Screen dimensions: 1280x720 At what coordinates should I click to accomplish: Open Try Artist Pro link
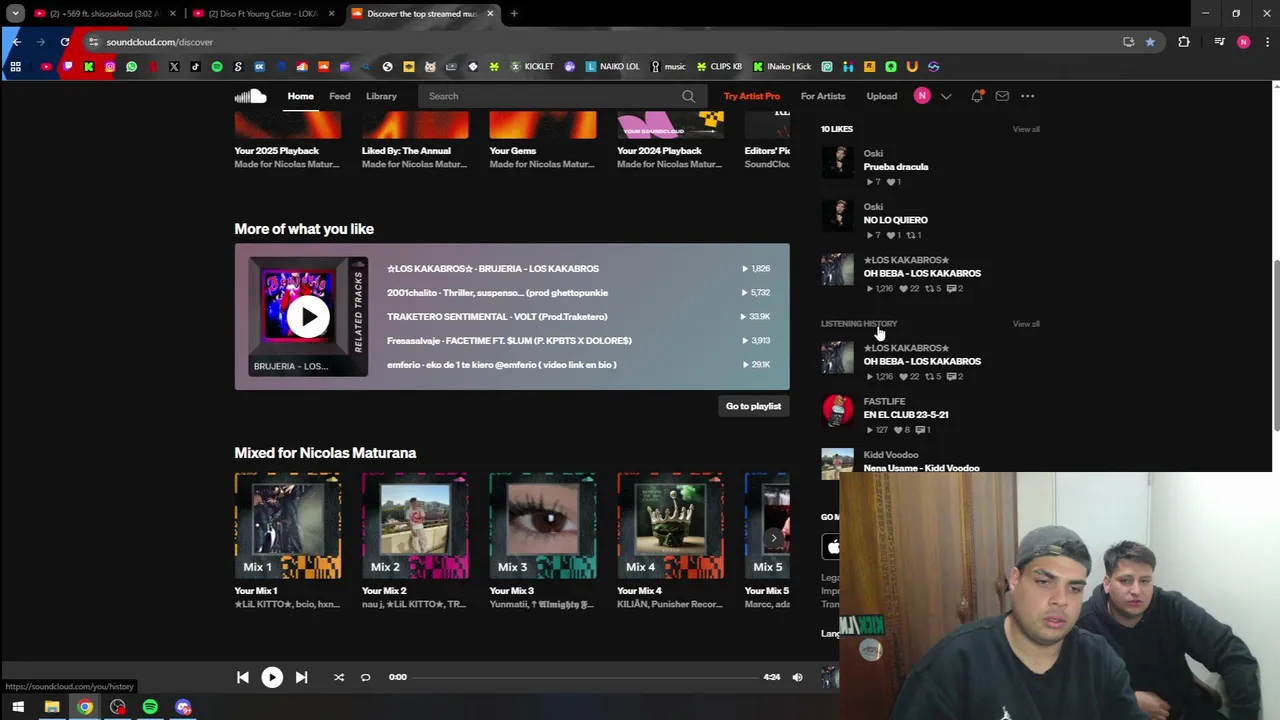[752, 96]
